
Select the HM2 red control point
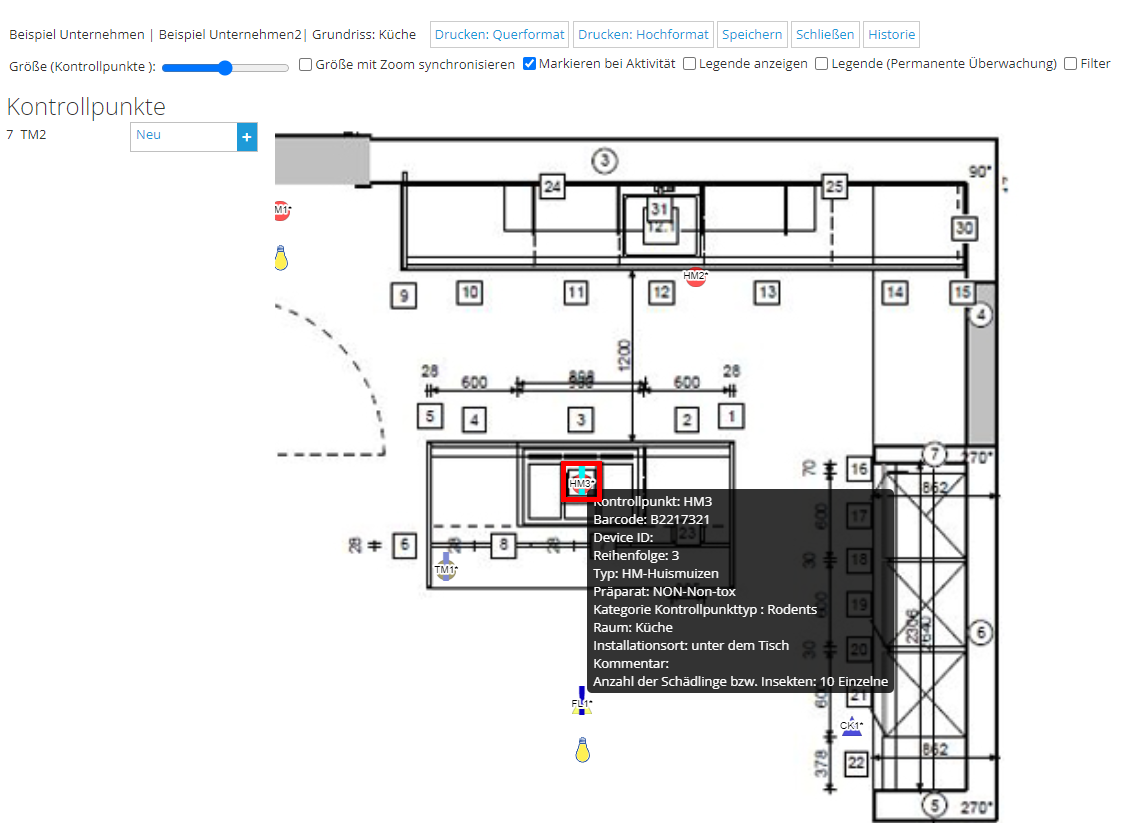[695, 277]
